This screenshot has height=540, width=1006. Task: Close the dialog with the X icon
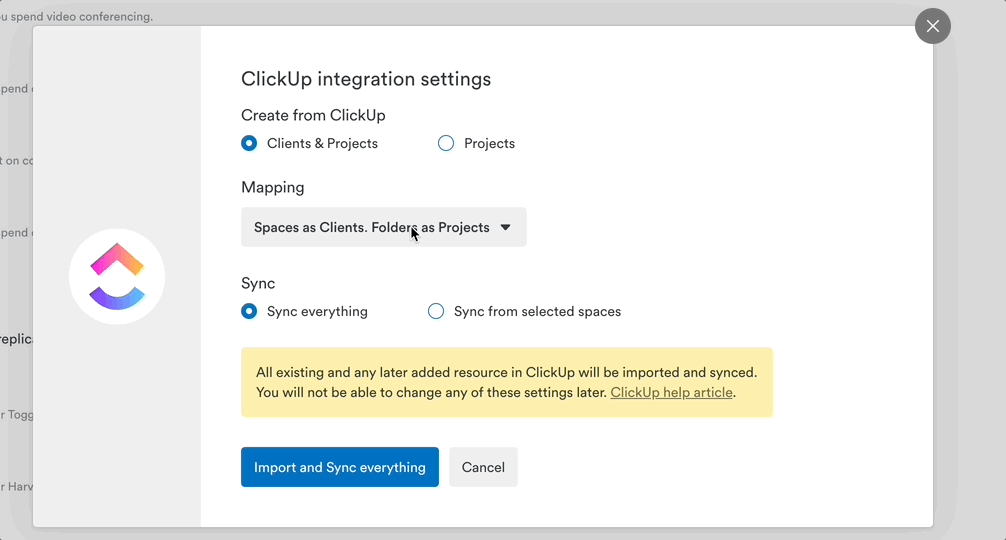933,26
